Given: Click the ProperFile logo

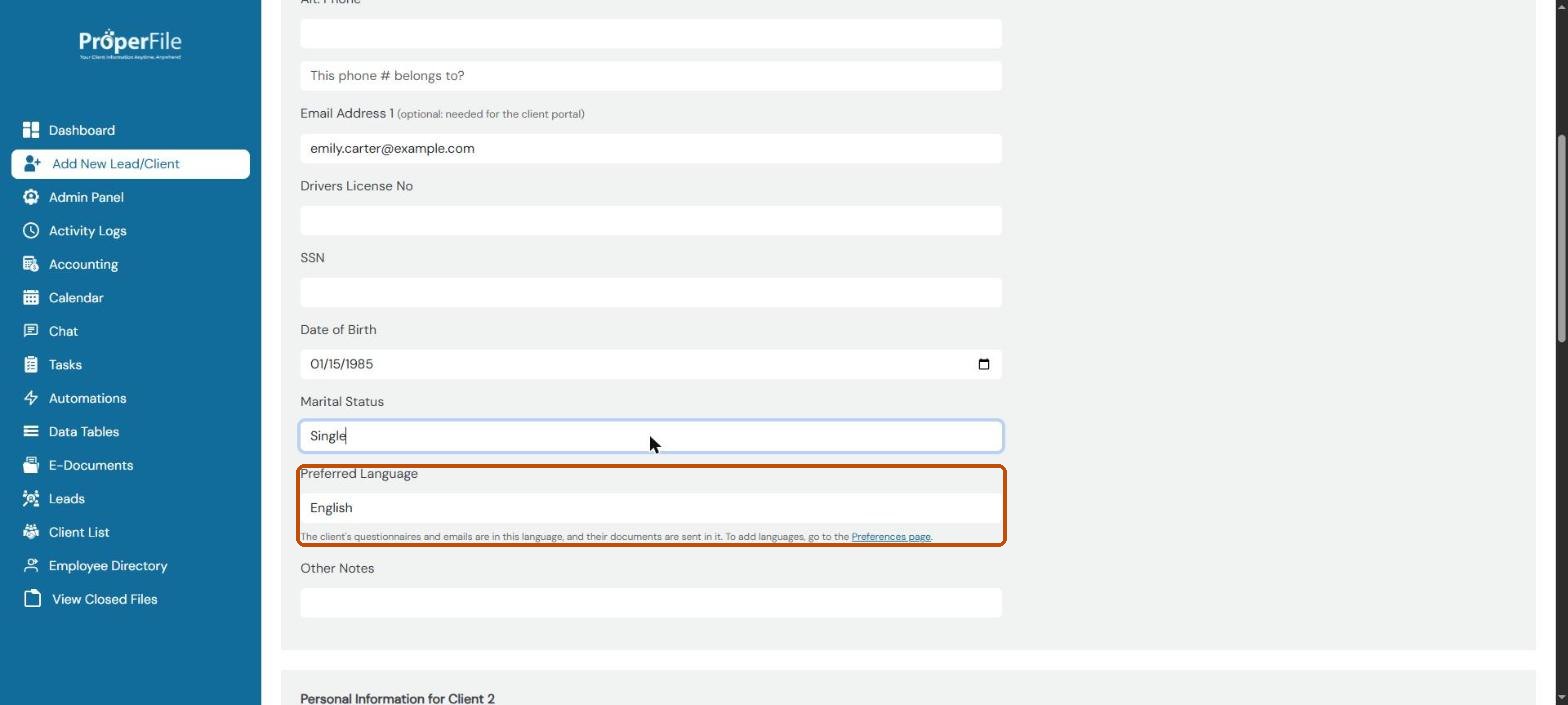Looking at the screenshot, I should click(130, 45).
